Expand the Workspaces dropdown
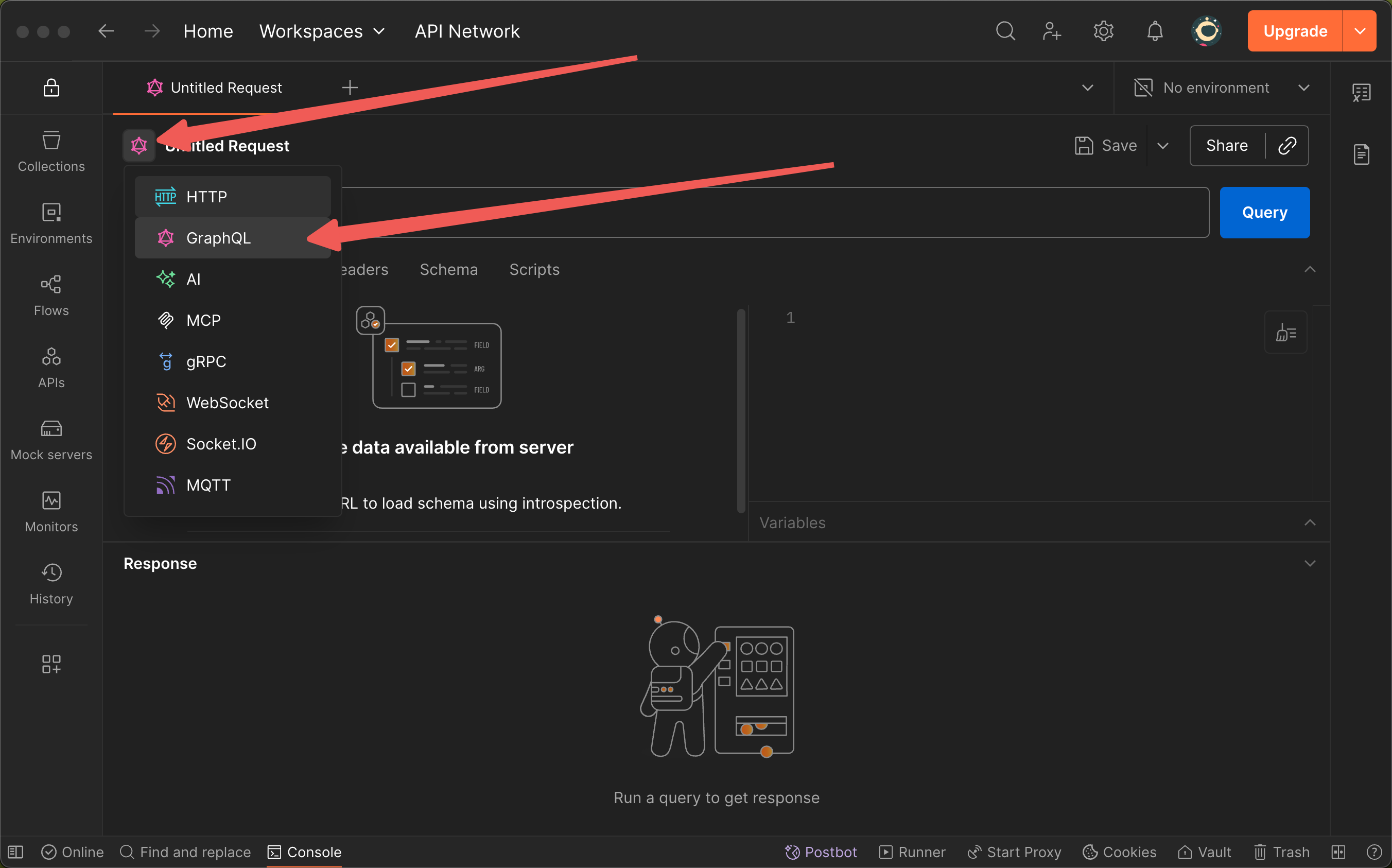 tap(322, 31)
